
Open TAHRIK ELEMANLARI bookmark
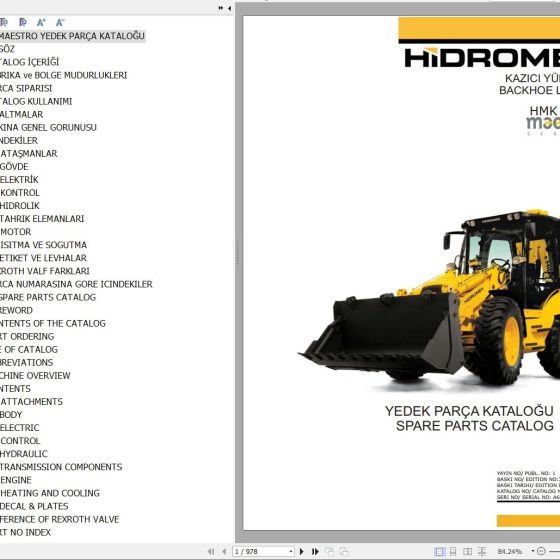[x=42, y=219]
